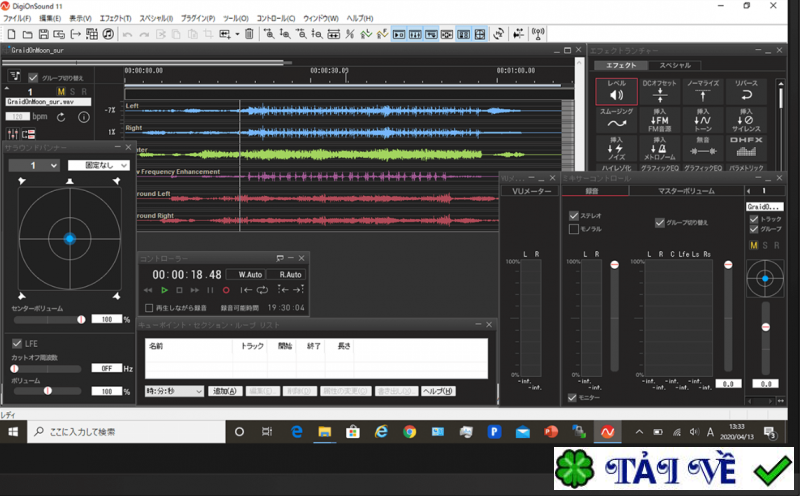Click the green Play button in controller
The height and width of the screenshot is (496, 800).
pyautogui.click(x=165, y=290)
